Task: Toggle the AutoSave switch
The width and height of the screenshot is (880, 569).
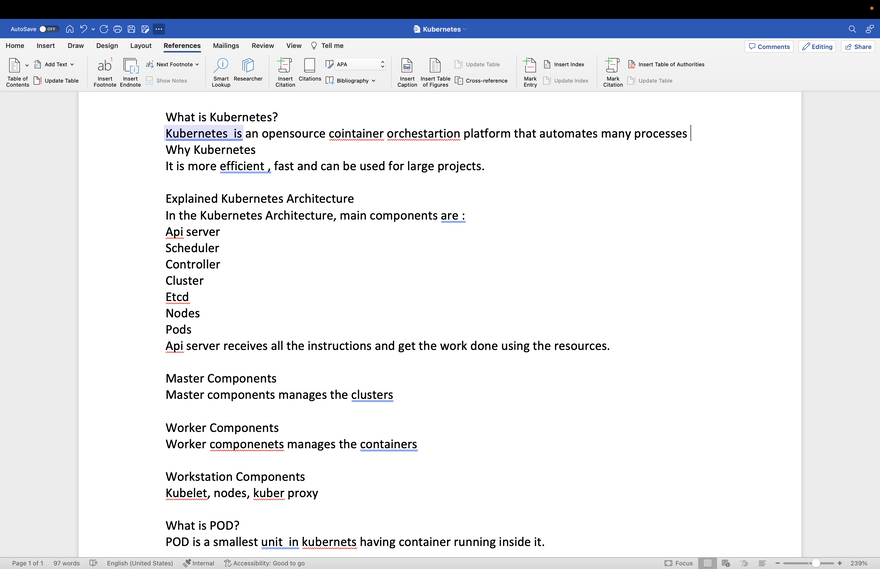Action: pyautogui.click(x=48, y=29)
